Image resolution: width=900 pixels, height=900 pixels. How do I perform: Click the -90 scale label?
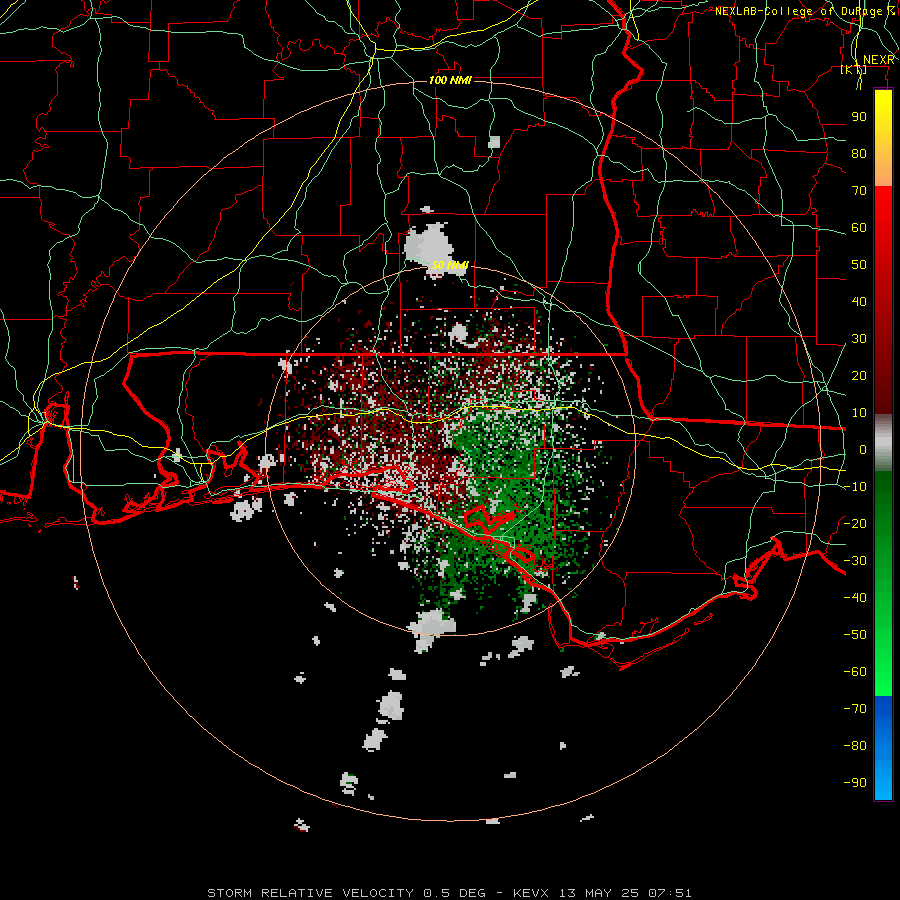click(855, 783)
